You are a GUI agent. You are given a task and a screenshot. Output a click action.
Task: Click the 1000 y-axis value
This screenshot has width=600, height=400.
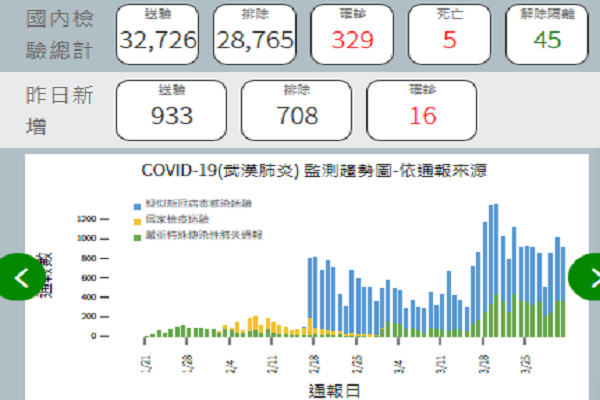coord(86,238)
